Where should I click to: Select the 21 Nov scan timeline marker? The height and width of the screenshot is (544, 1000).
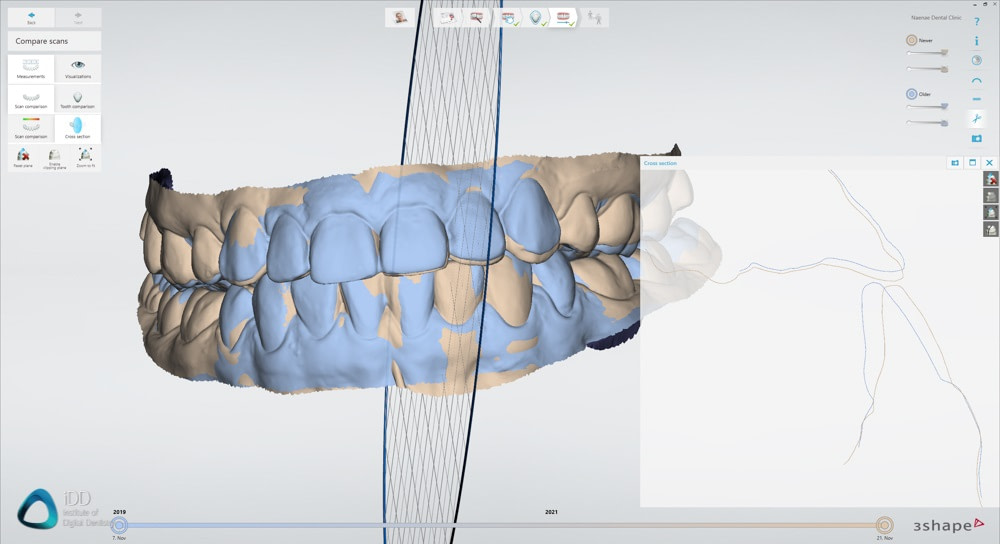click(884, 526)
